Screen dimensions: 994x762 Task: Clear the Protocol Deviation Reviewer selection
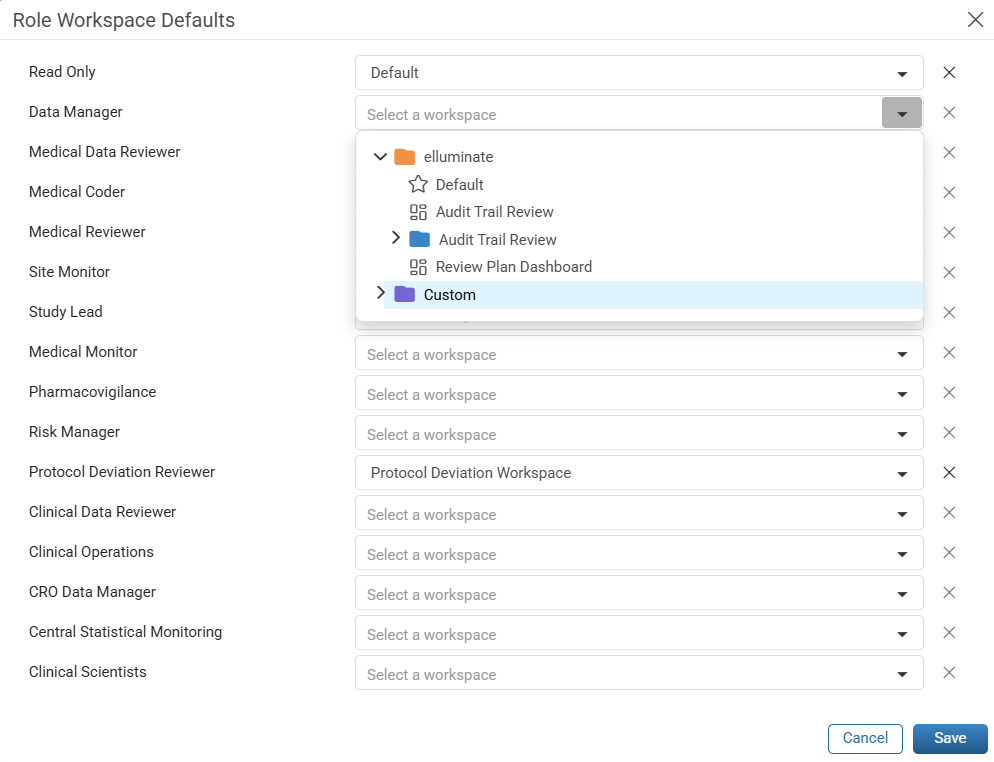pyautogui.click(x=948, y=472)
